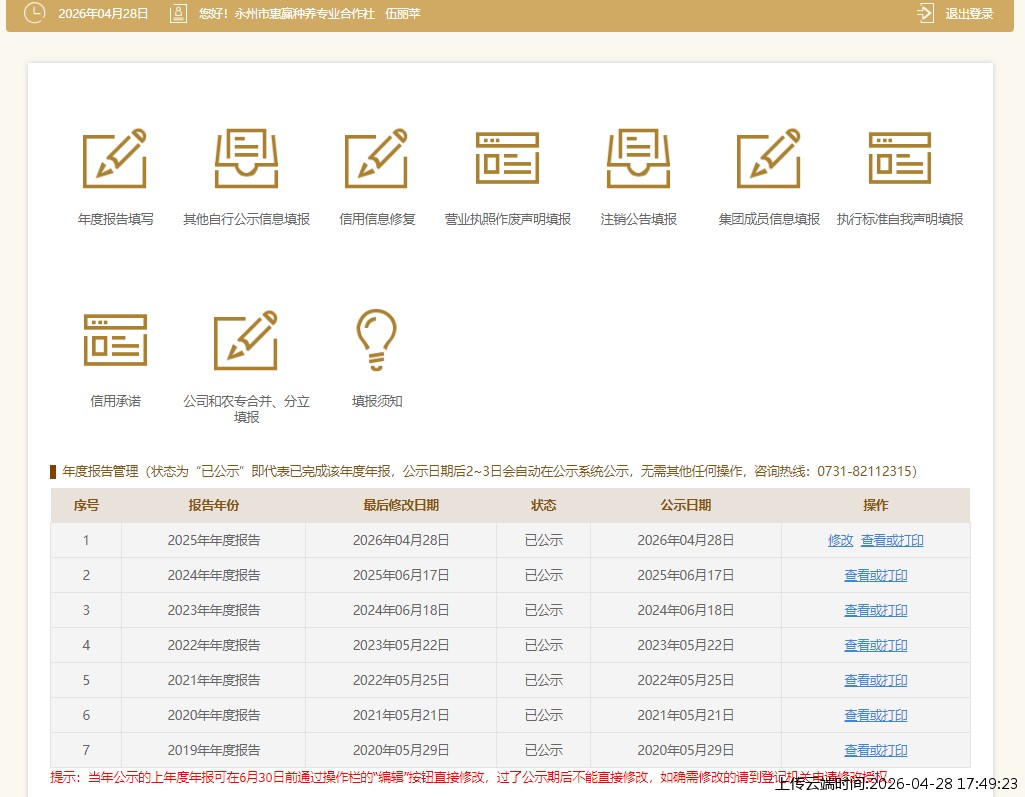Viewport: 1025px width, 797px height.
Task: Open the 信用承诺 icon
Action: (115, 340)
